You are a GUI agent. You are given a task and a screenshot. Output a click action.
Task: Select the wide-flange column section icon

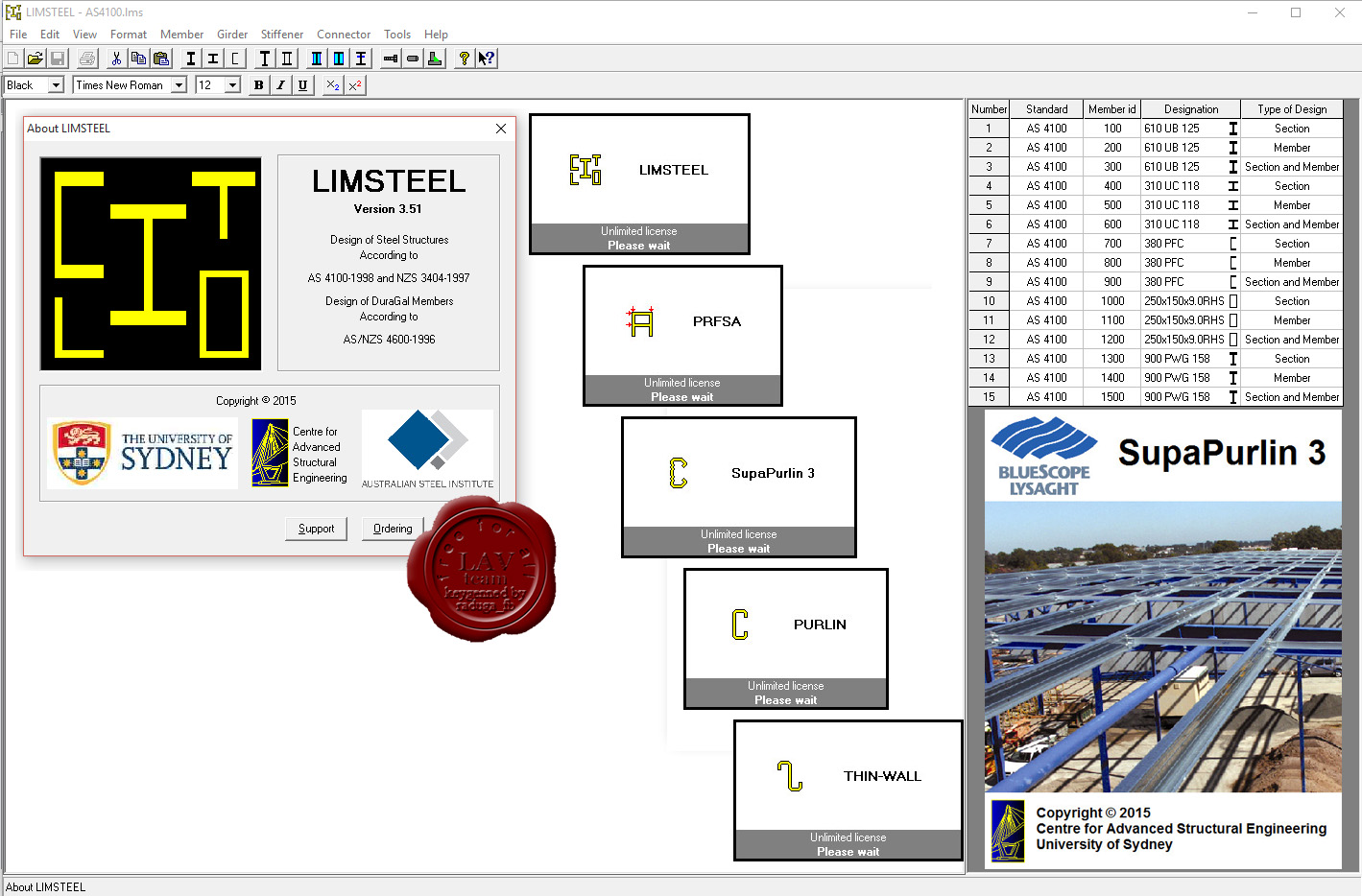point(213,59)
